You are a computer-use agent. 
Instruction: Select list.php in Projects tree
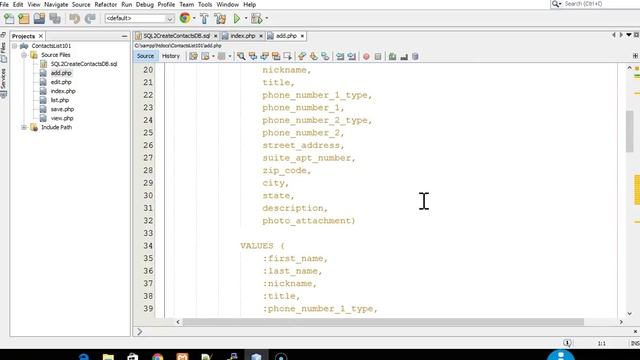[60, 100]
